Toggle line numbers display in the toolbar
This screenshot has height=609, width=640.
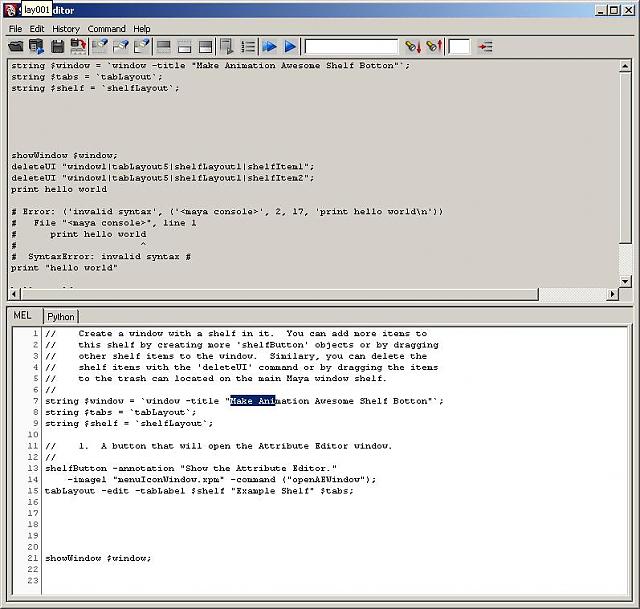click(x=248, y=46)
